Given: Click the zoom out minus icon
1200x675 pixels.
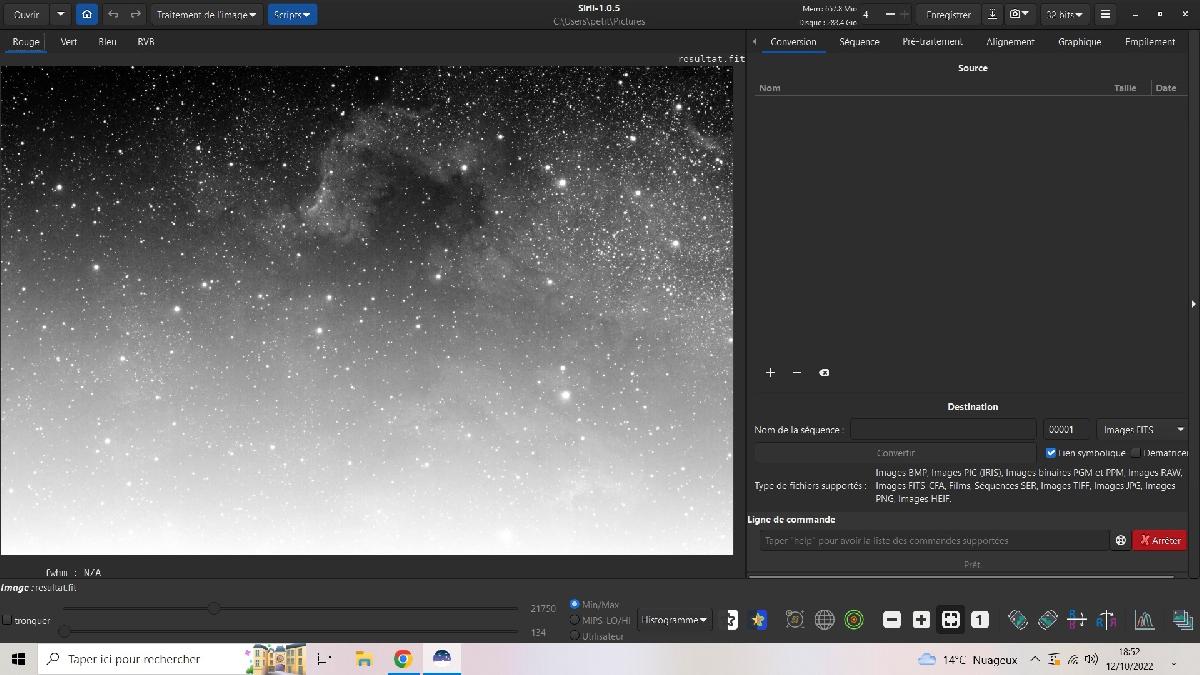Looking at the screenshot, I should [892, 620].
